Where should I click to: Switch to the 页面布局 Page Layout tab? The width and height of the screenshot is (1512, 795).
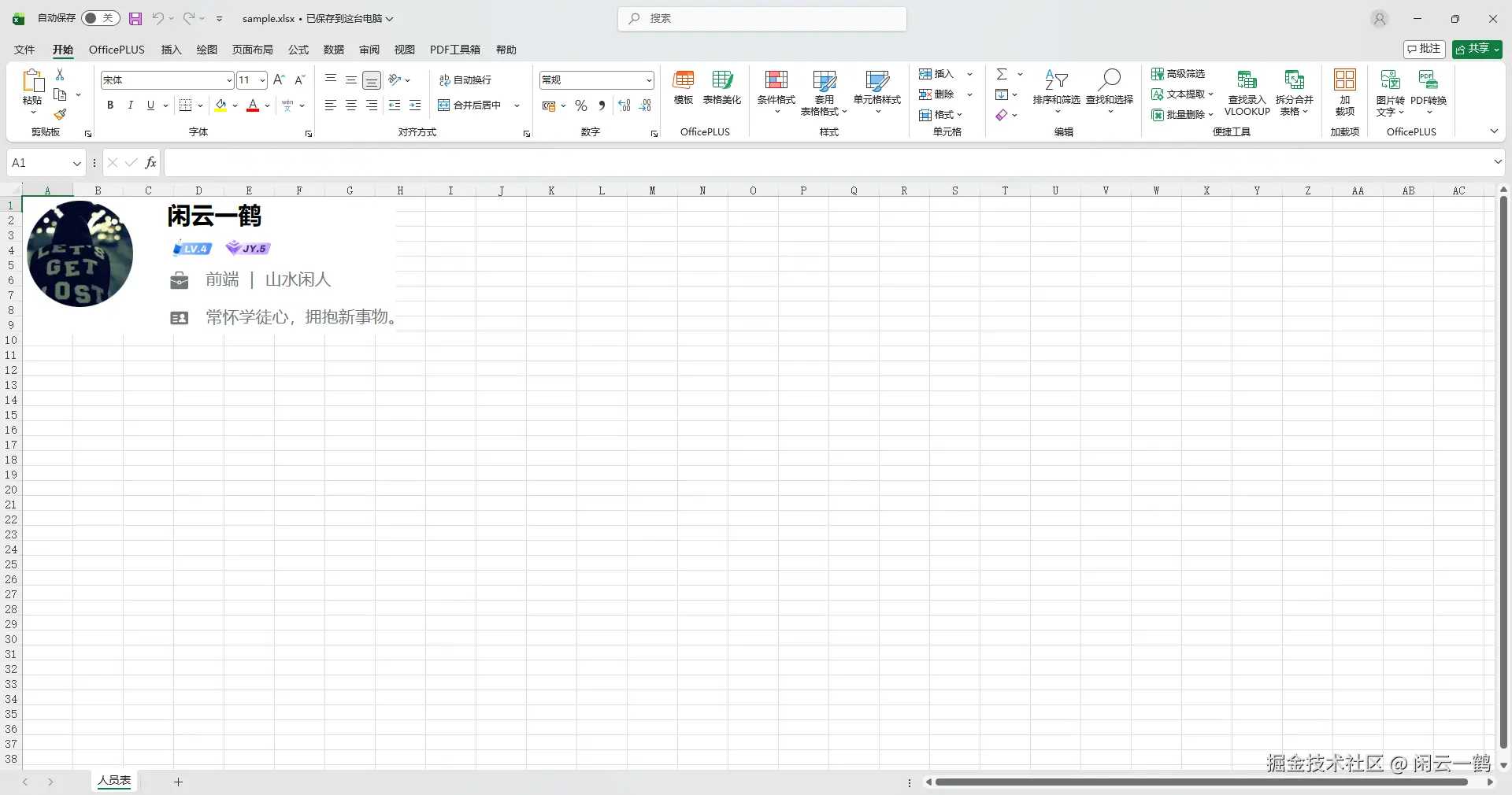tap(252, 50)
